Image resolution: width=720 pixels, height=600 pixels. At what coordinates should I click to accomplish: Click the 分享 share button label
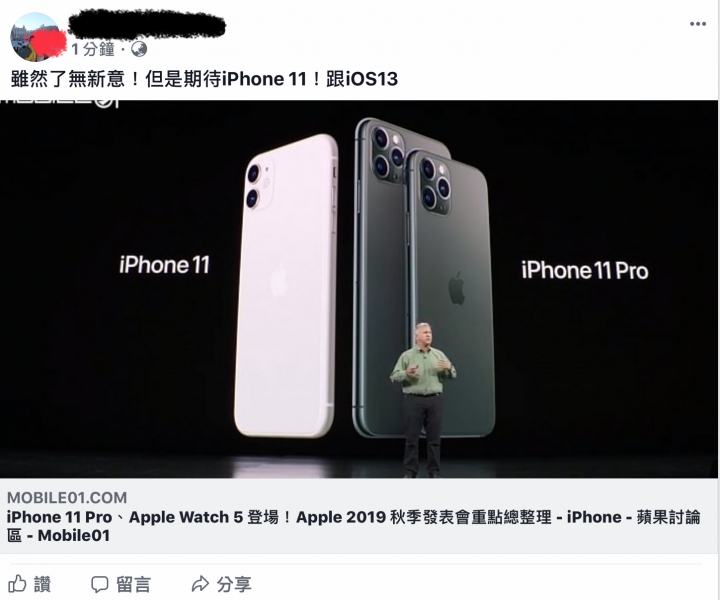click(234, 584)
